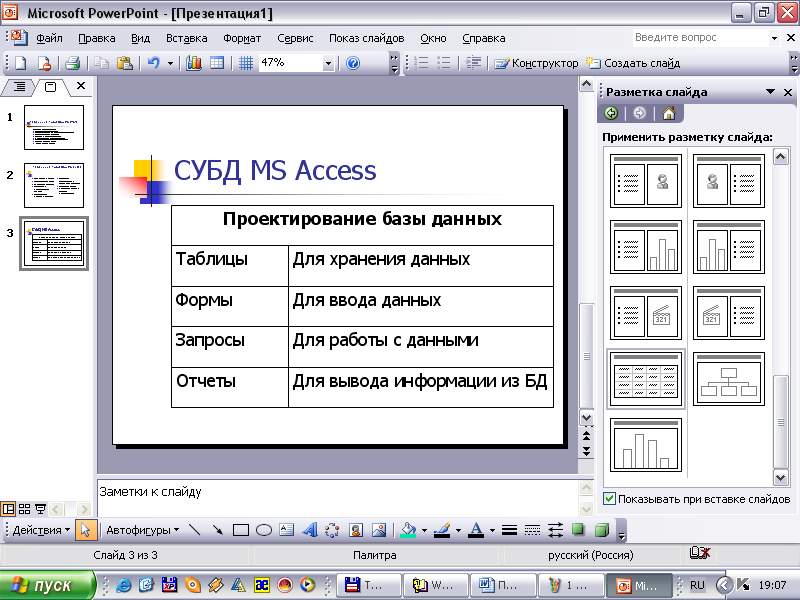Click the Заметки к слайду notes field
Viewport: 800px width, 600px height.
pyautogui.click(x=337, y=498)
